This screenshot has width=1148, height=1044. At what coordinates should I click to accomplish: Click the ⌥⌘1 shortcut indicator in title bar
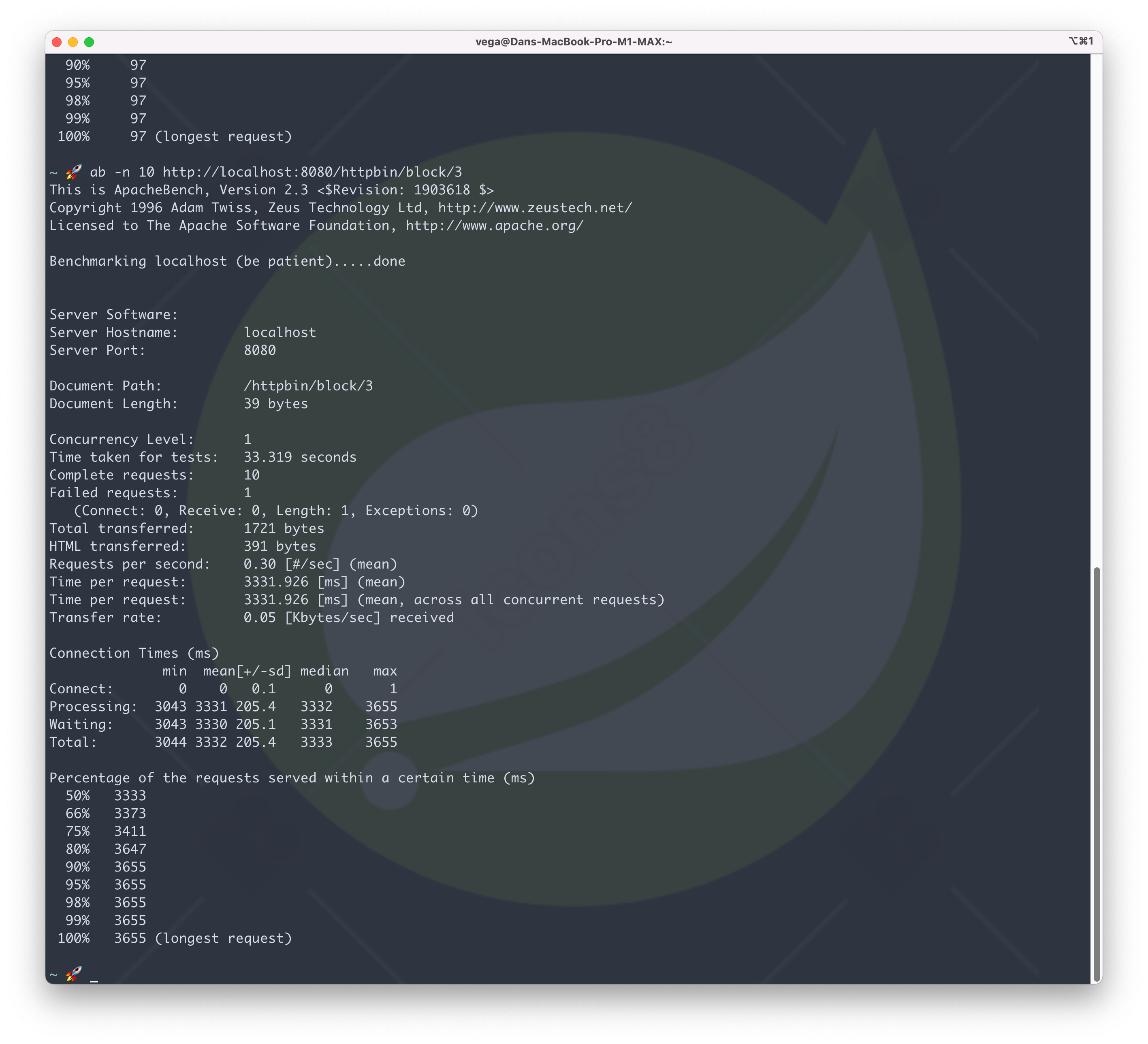[1080, 41]
